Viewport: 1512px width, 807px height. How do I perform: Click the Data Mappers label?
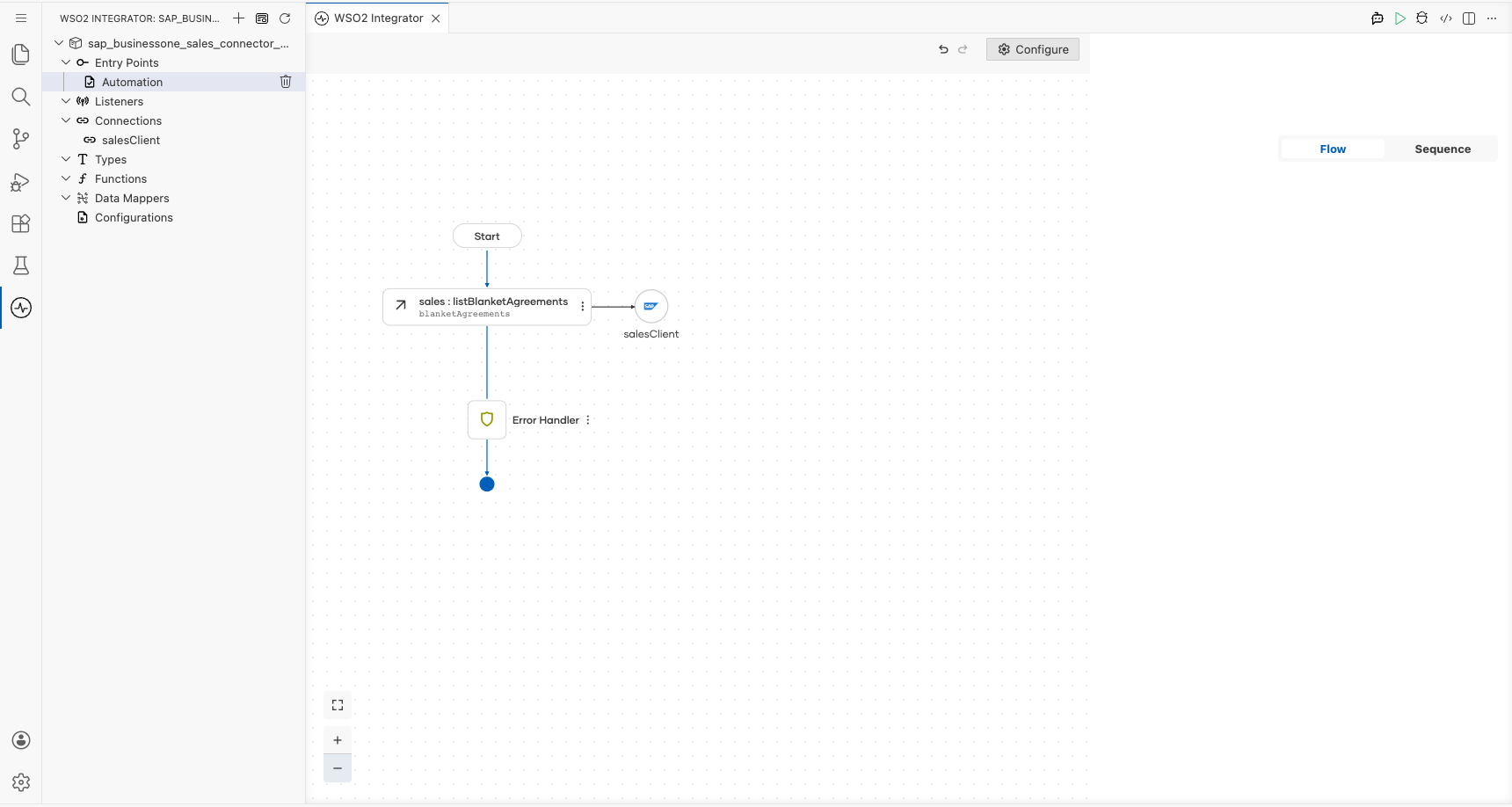[132, 198]
